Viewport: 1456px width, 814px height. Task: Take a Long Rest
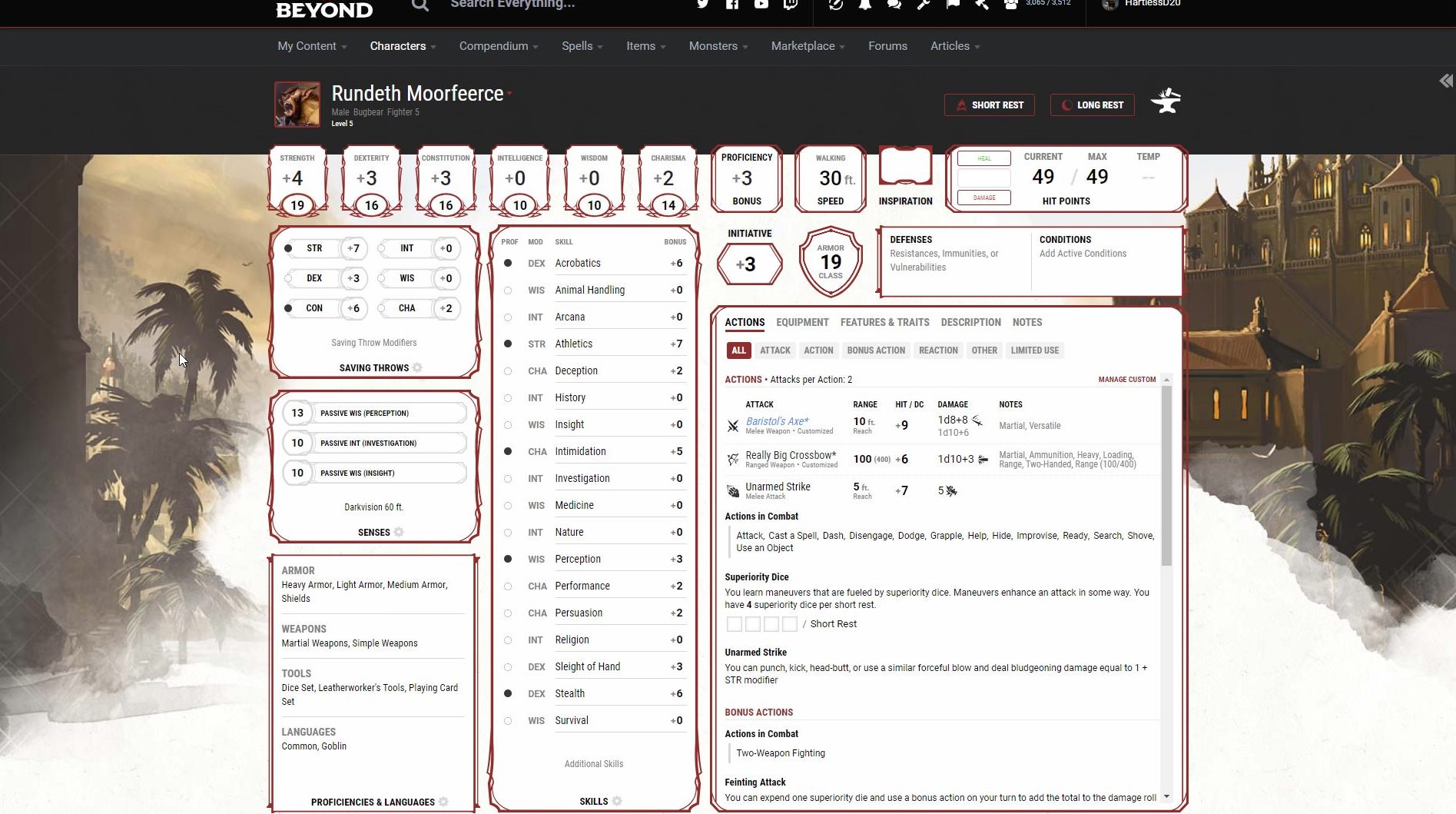click(x=1092, y=105)
